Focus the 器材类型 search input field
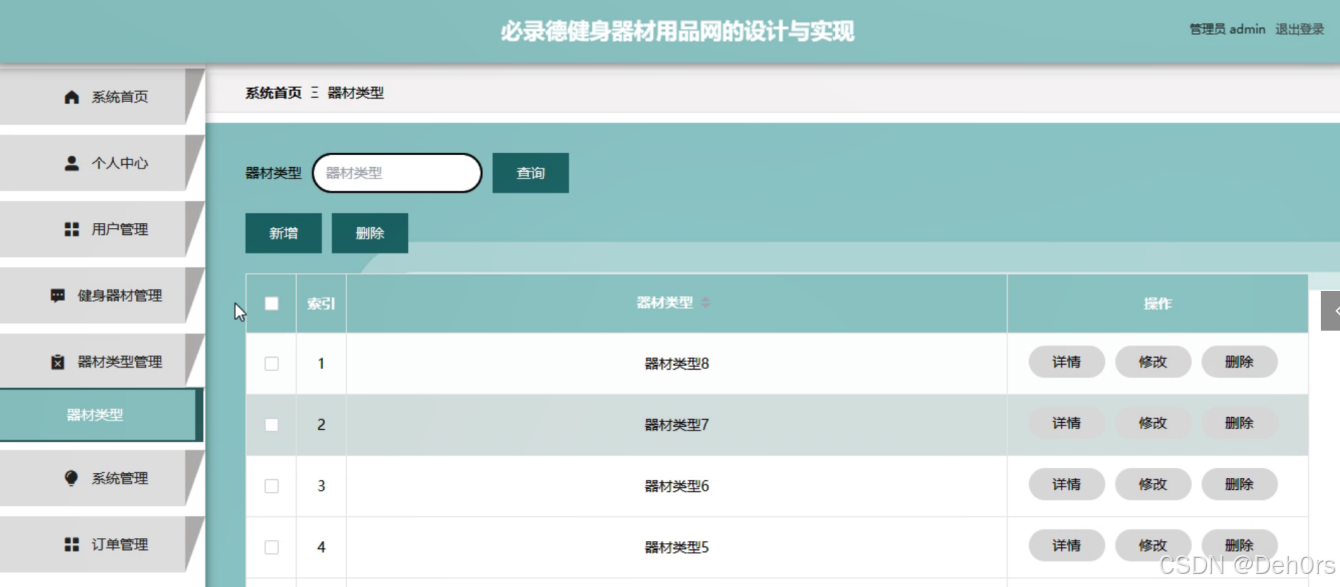 (x=397, y=173)
